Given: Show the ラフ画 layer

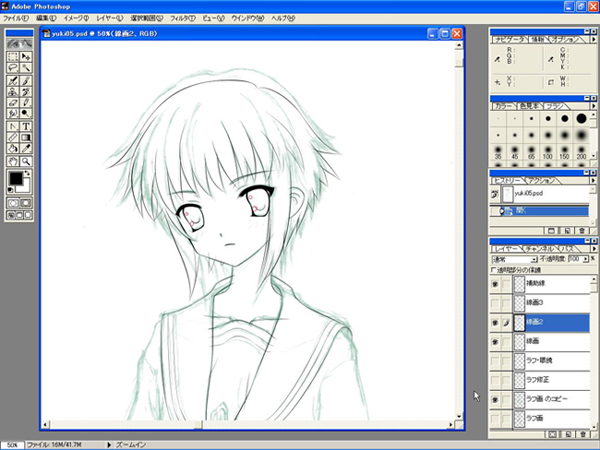Looking at the screenshot, I should coord(495,418).
